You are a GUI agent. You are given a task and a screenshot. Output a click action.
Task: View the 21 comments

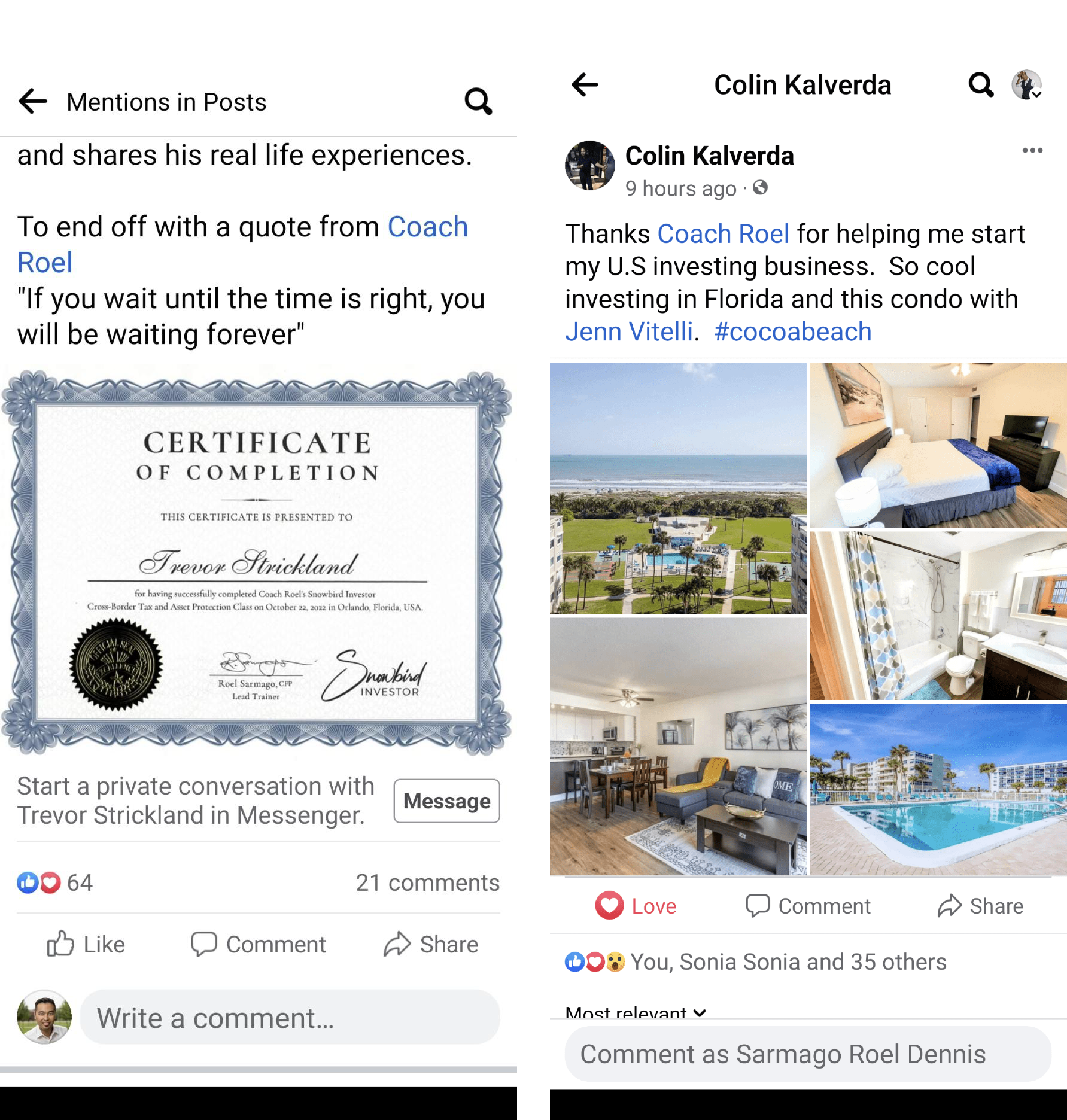click(427, 882)
